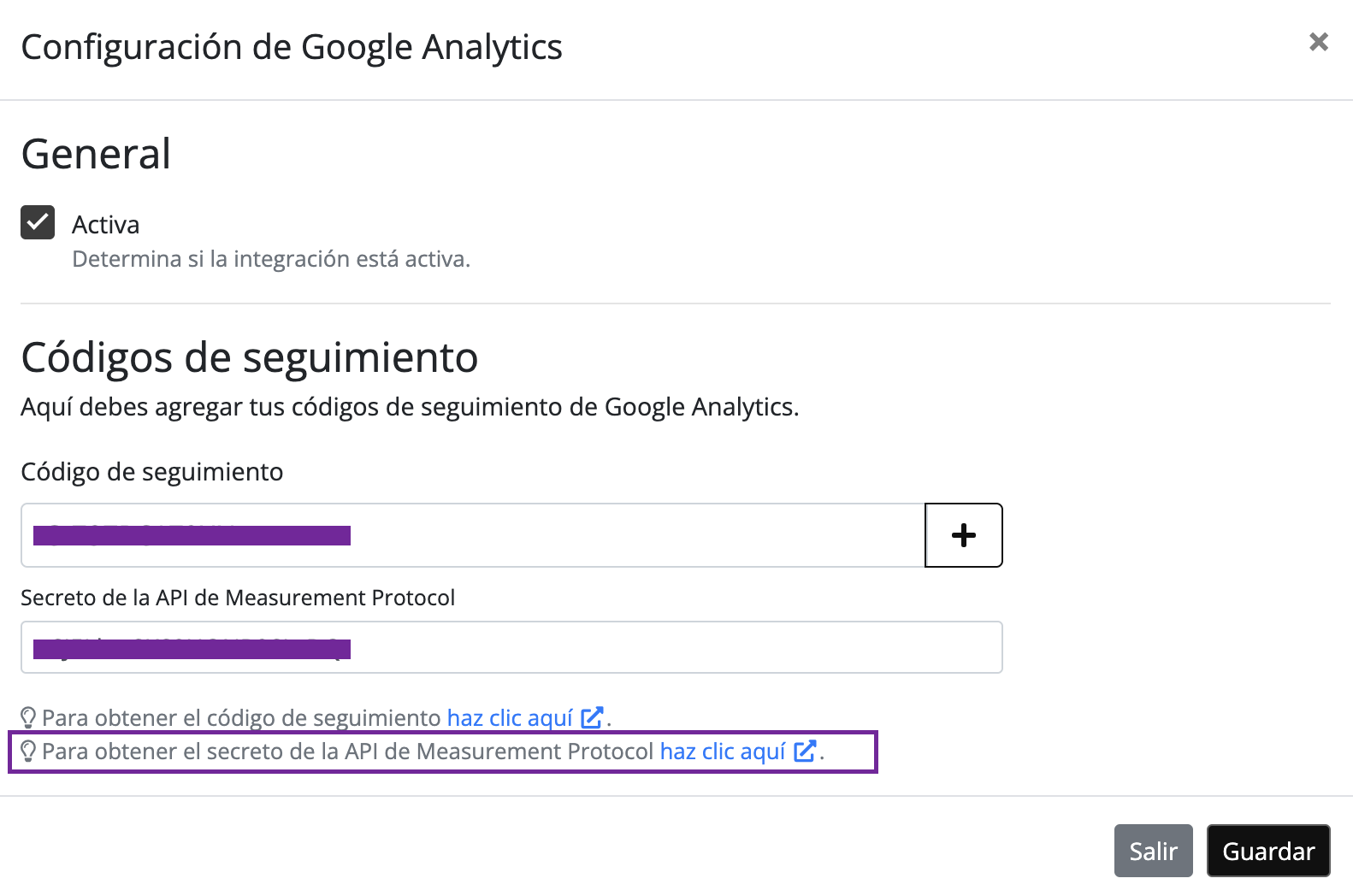Click the 'Configuración de Google Analytics' title
This screenshot has height=896, width=1353.
(x=292, y=47)
